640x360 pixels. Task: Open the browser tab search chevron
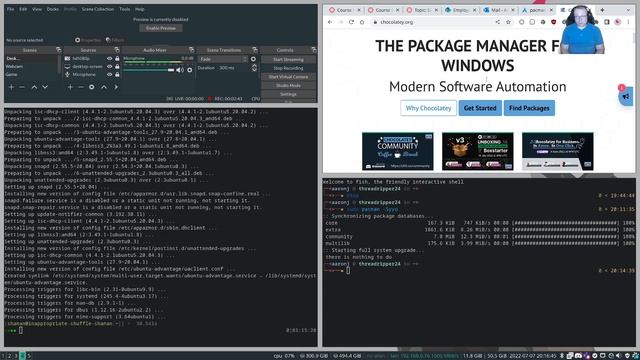coord(629,10)
